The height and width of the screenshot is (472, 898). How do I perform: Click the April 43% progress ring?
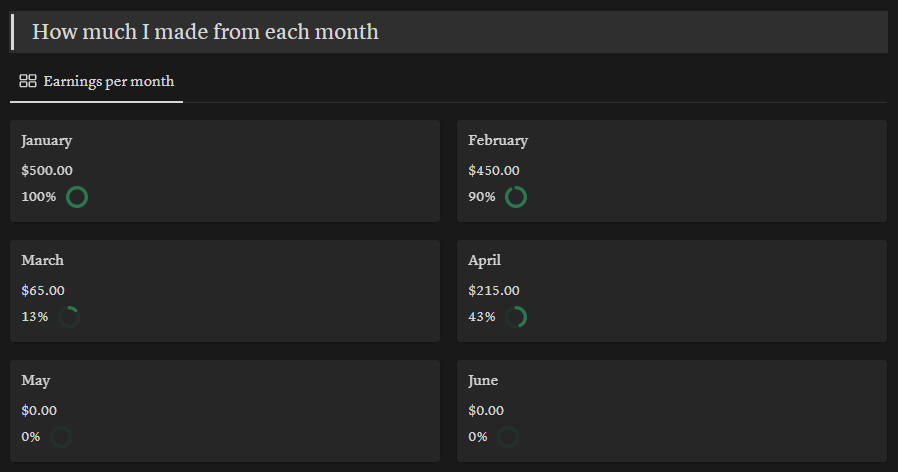pos(516,317)
